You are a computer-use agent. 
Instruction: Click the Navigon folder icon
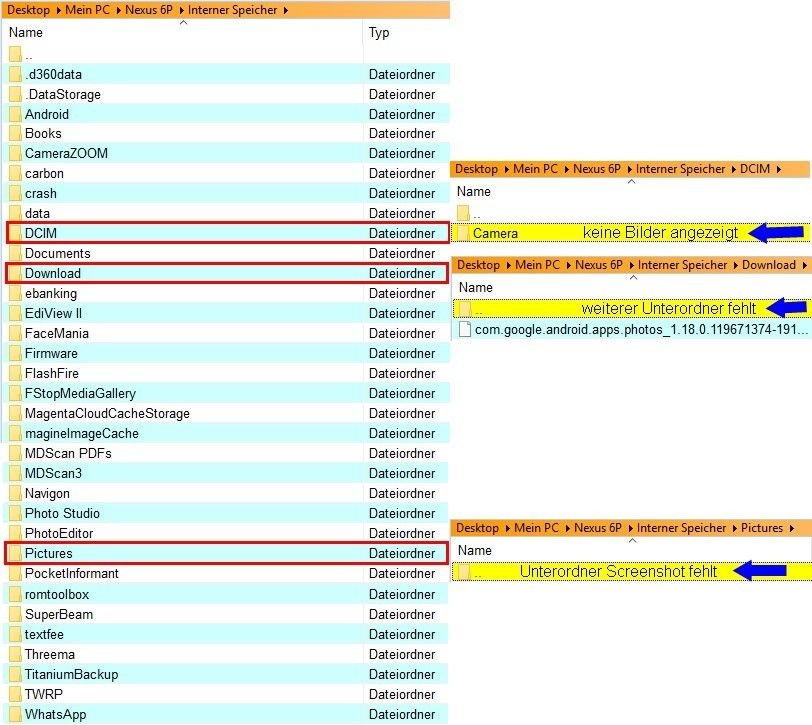tap(15, 493)
